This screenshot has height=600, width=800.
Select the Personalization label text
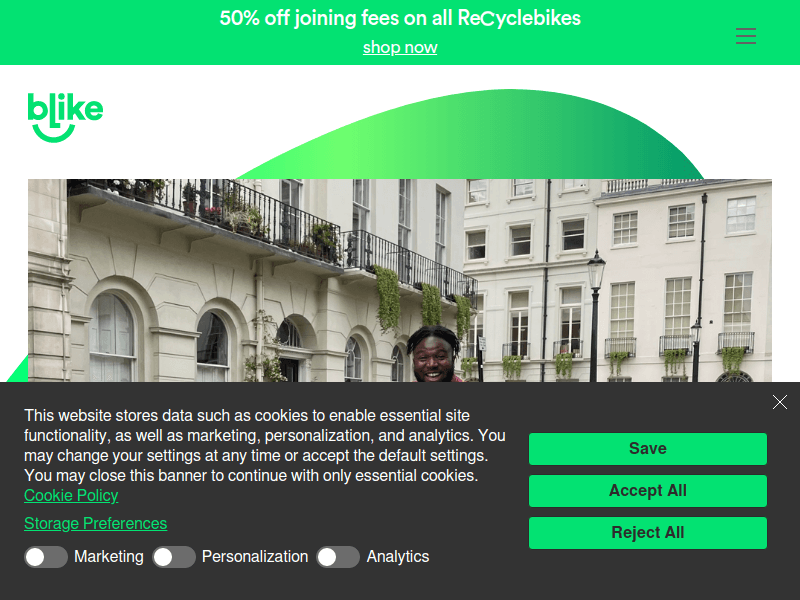[x=255, y=557]
